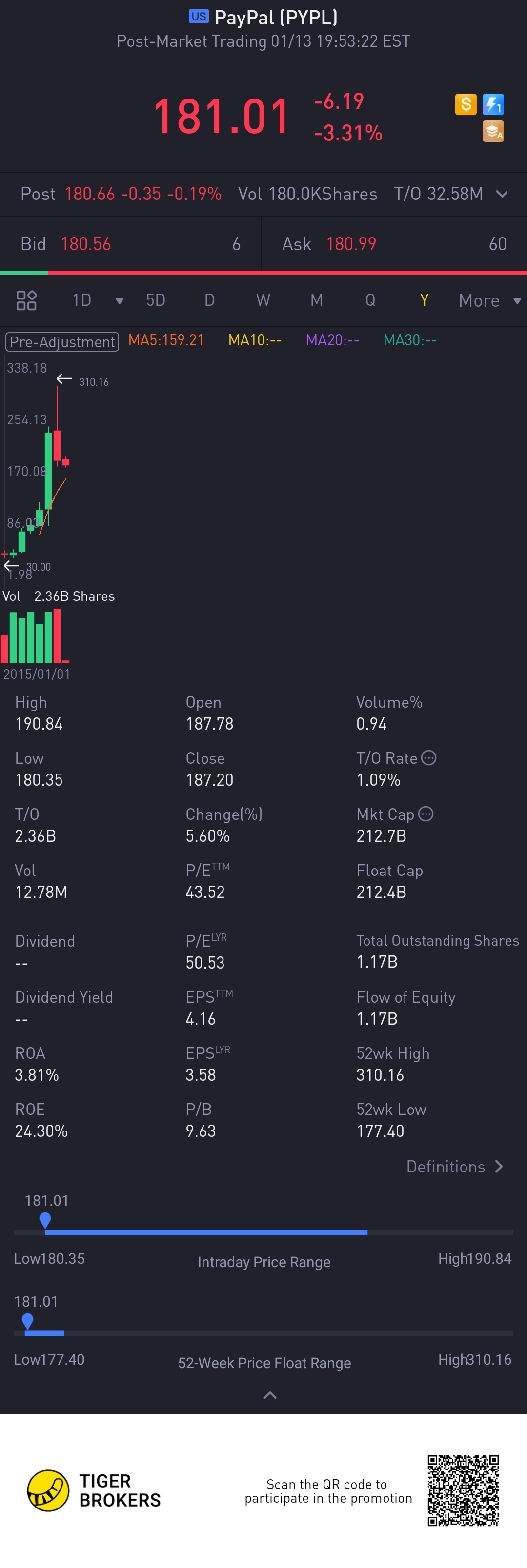Switch chart to weekly W tab

tap(263, 300)
